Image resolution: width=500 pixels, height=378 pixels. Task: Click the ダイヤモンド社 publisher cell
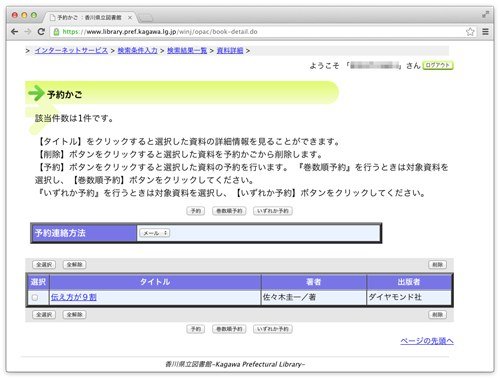409,297
